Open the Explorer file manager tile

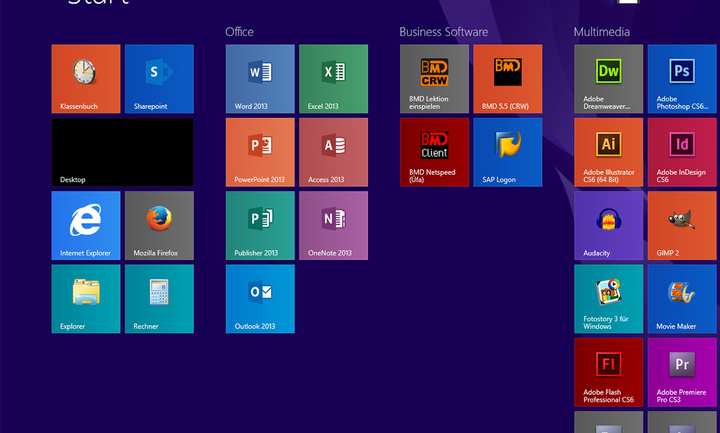86,299
